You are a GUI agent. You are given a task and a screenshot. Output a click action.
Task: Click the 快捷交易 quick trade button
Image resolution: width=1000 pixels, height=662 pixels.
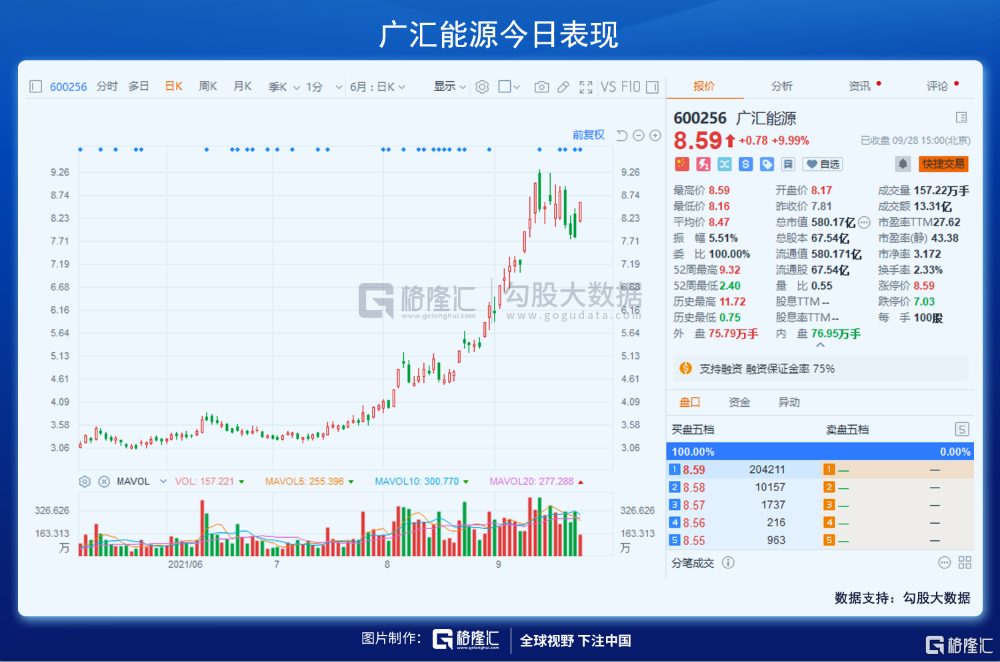[943, 165]
